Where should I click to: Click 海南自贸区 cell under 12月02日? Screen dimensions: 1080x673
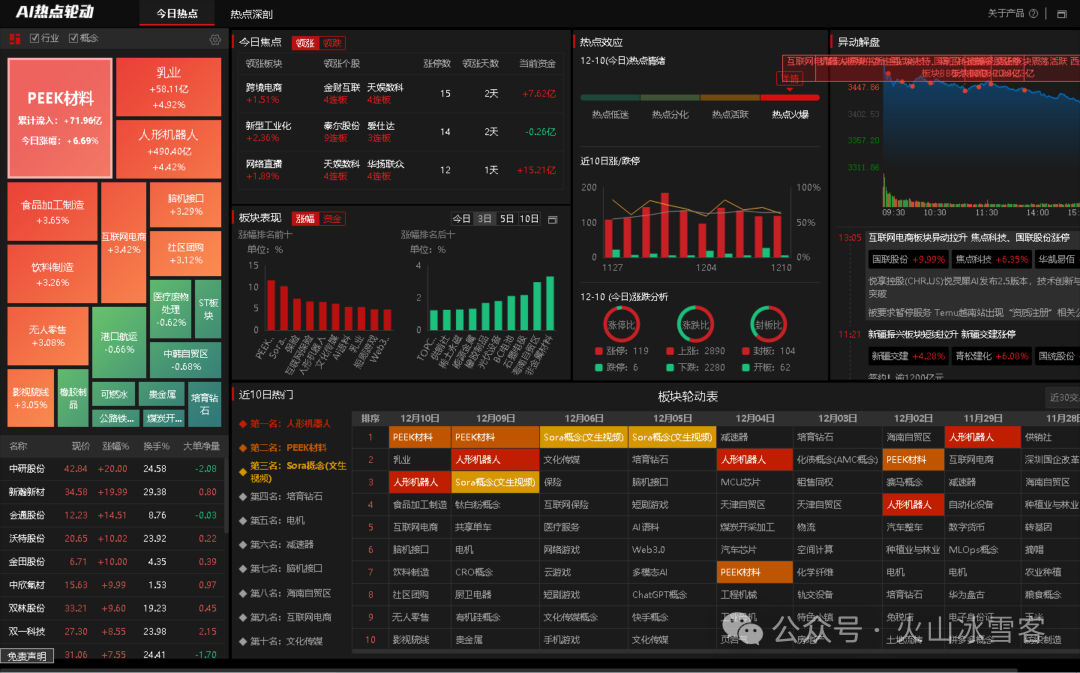click(913, 437)
